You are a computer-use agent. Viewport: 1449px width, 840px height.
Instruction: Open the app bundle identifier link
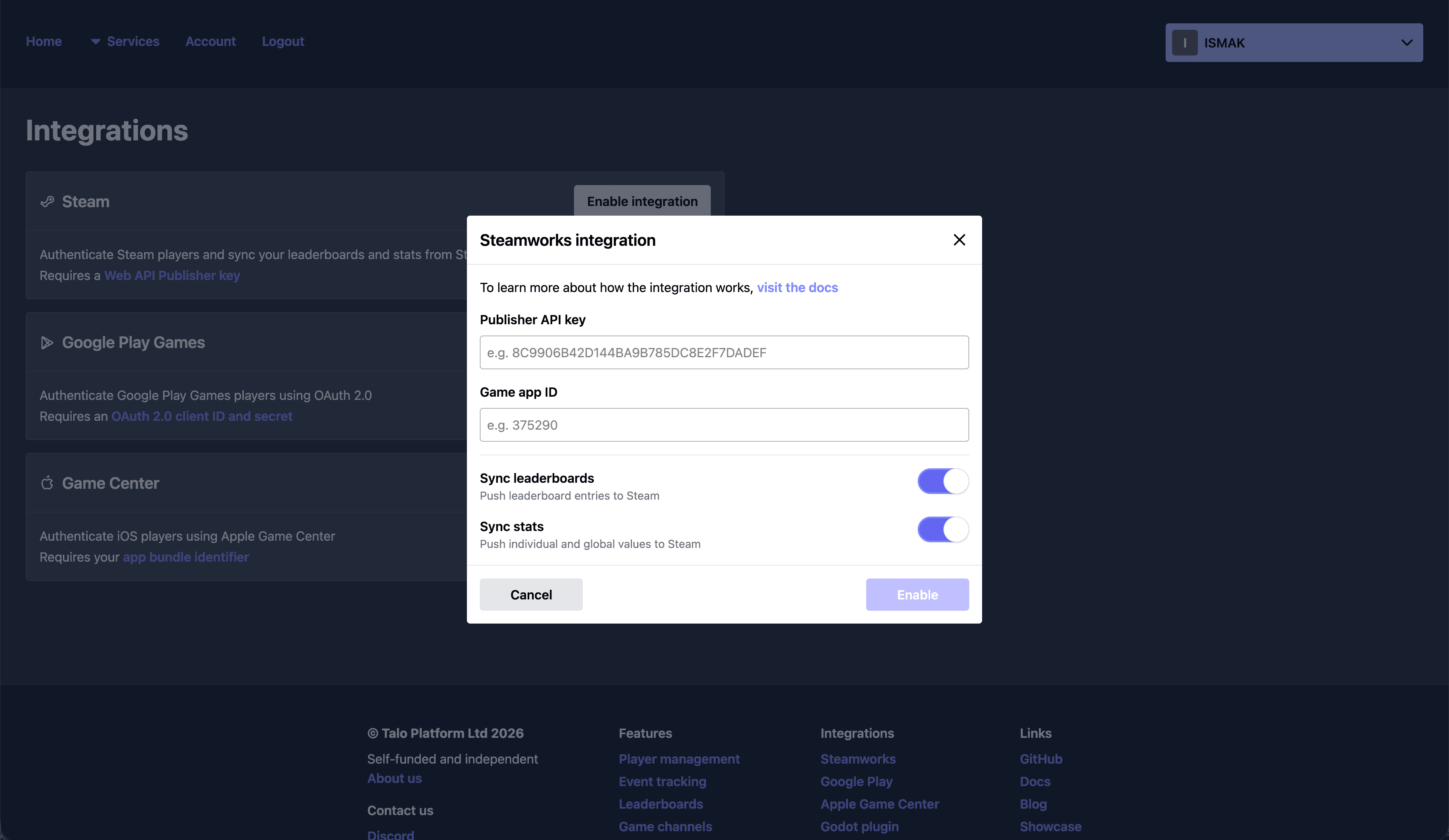tap(186, 557)
